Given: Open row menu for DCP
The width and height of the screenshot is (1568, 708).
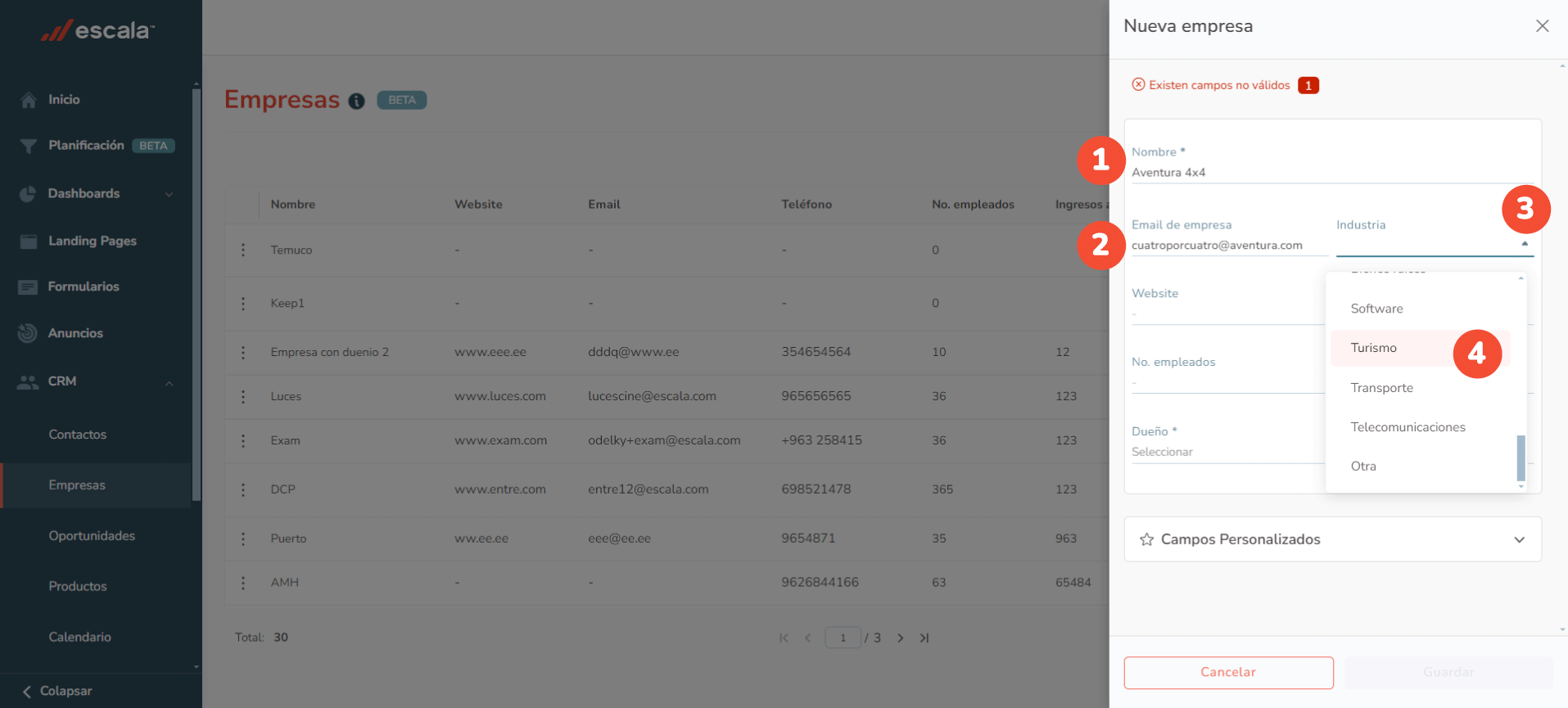Looking at the screenshot, I should point(243,489).
